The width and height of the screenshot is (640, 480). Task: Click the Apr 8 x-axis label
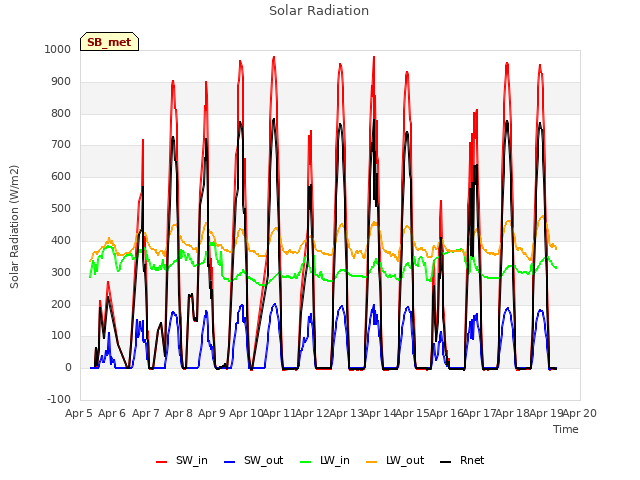179,413
